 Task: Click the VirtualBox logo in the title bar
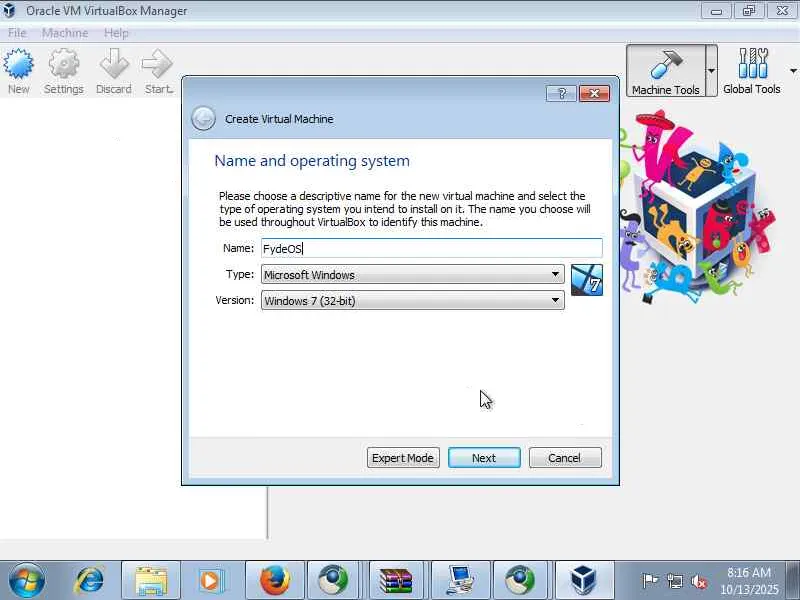pyautogui.click(x=10, y=10)
